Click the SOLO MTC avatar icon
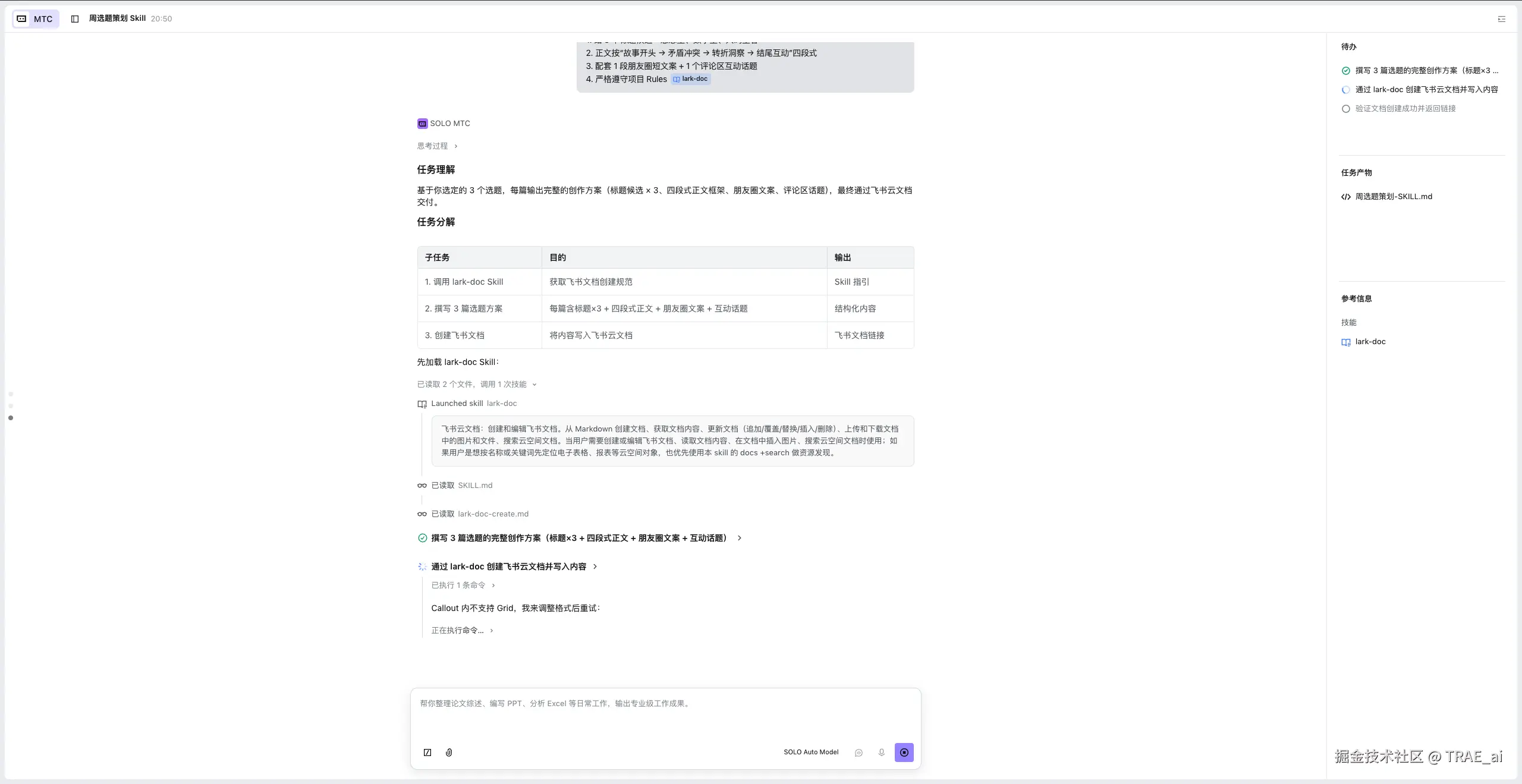 (422, 124)
